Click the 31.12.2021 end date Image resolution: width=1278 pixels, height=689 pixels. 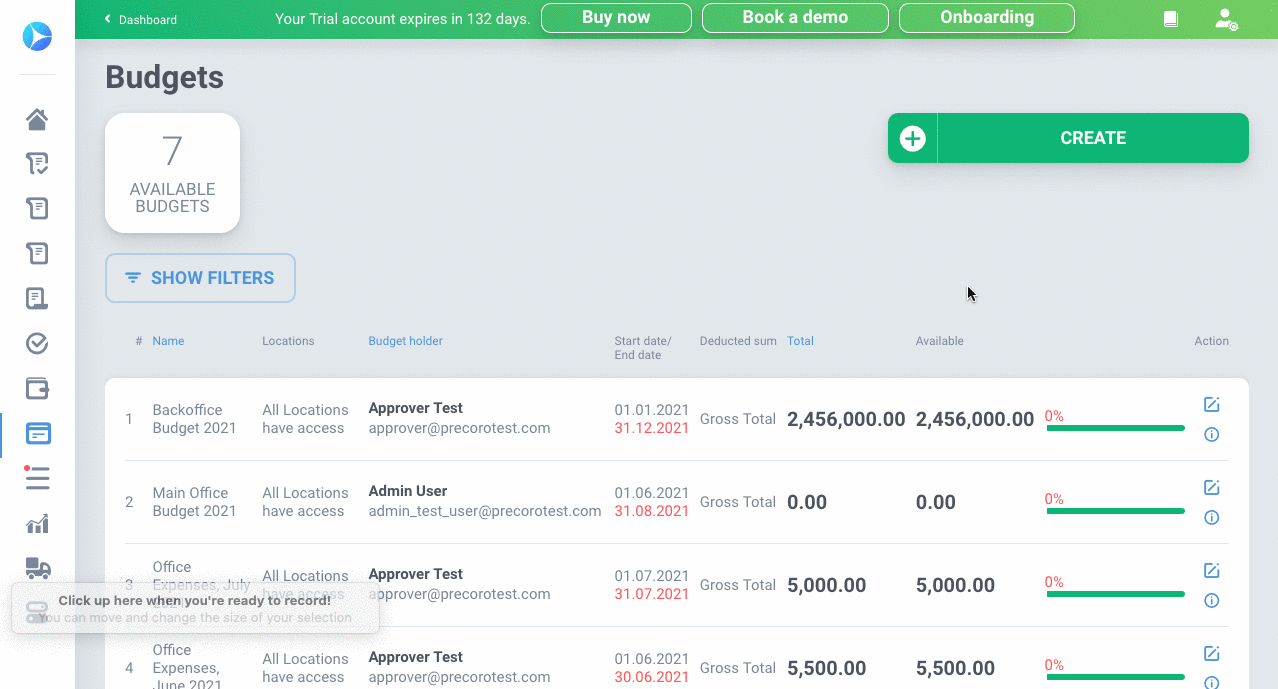click(x=652, y=428)
